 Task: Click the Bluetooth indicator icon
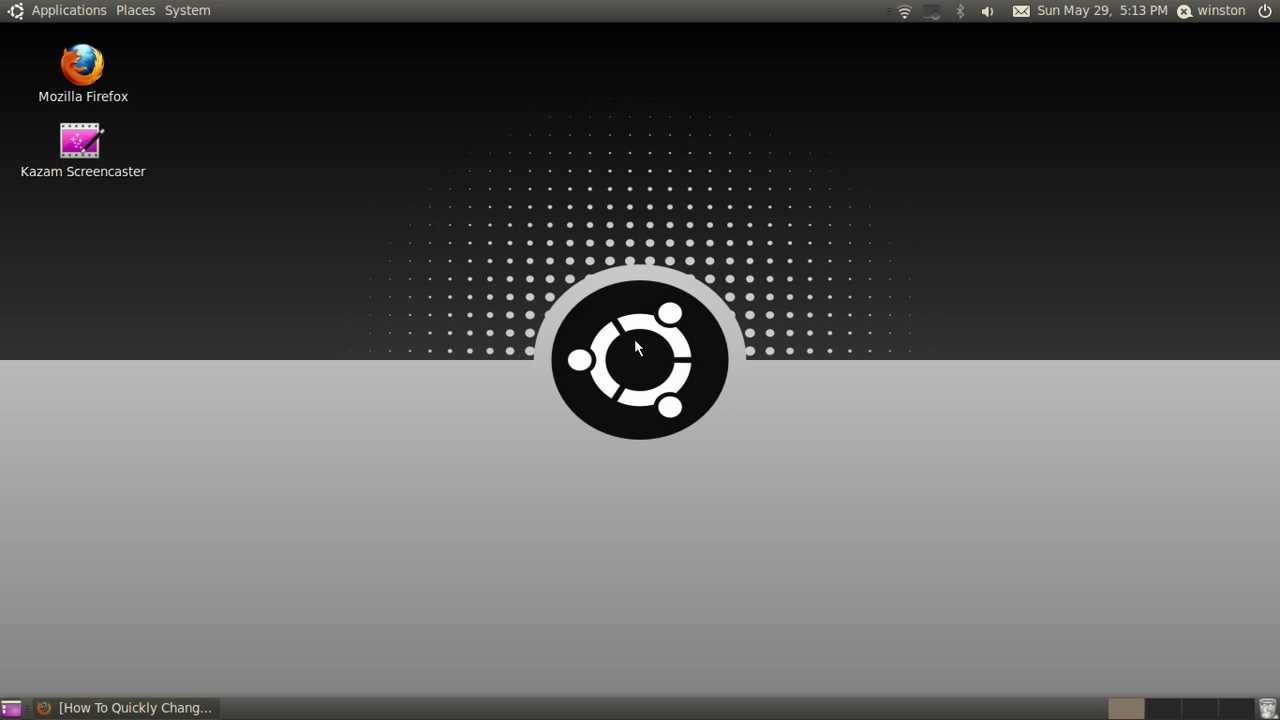pos(960,11)
